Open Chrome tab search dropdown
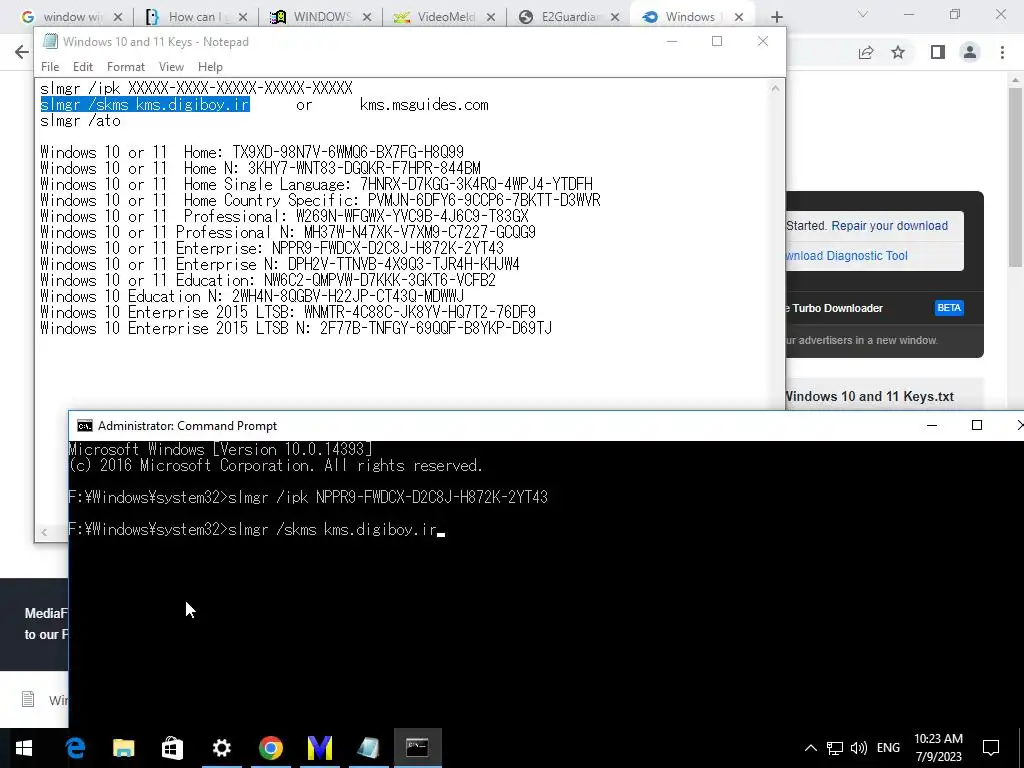The height and width of the screenshot is (768, 1024). (x=863, y=14)
